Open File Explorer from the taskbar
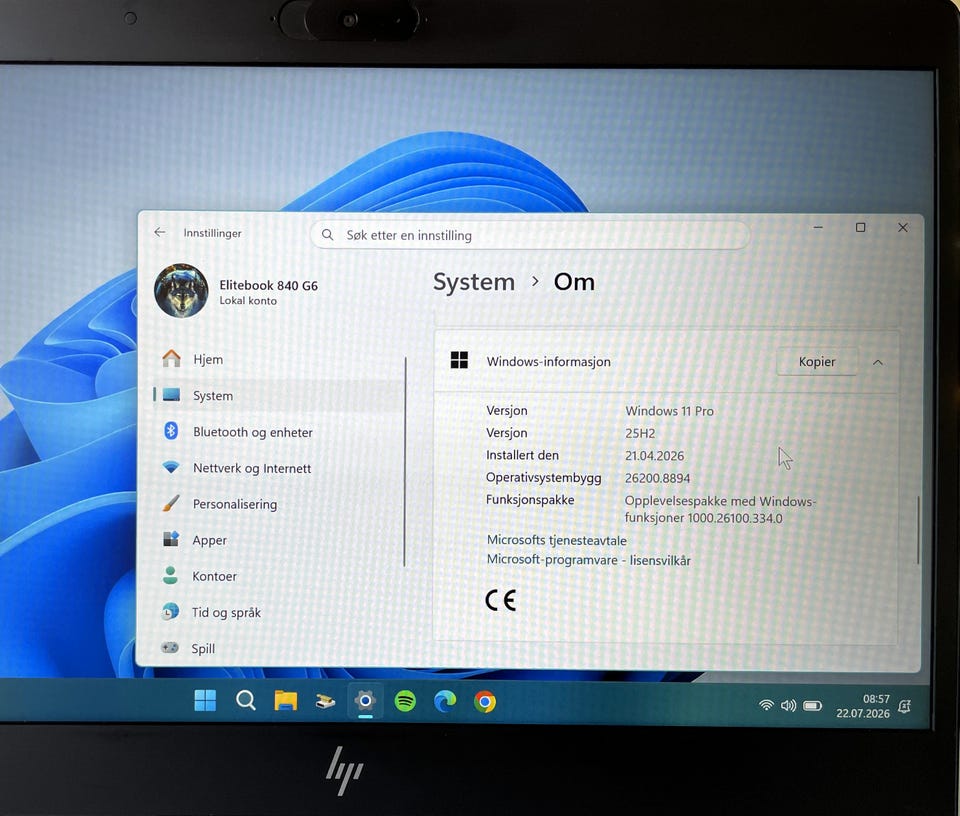This screenshot has height=816, width=960. 285,700
